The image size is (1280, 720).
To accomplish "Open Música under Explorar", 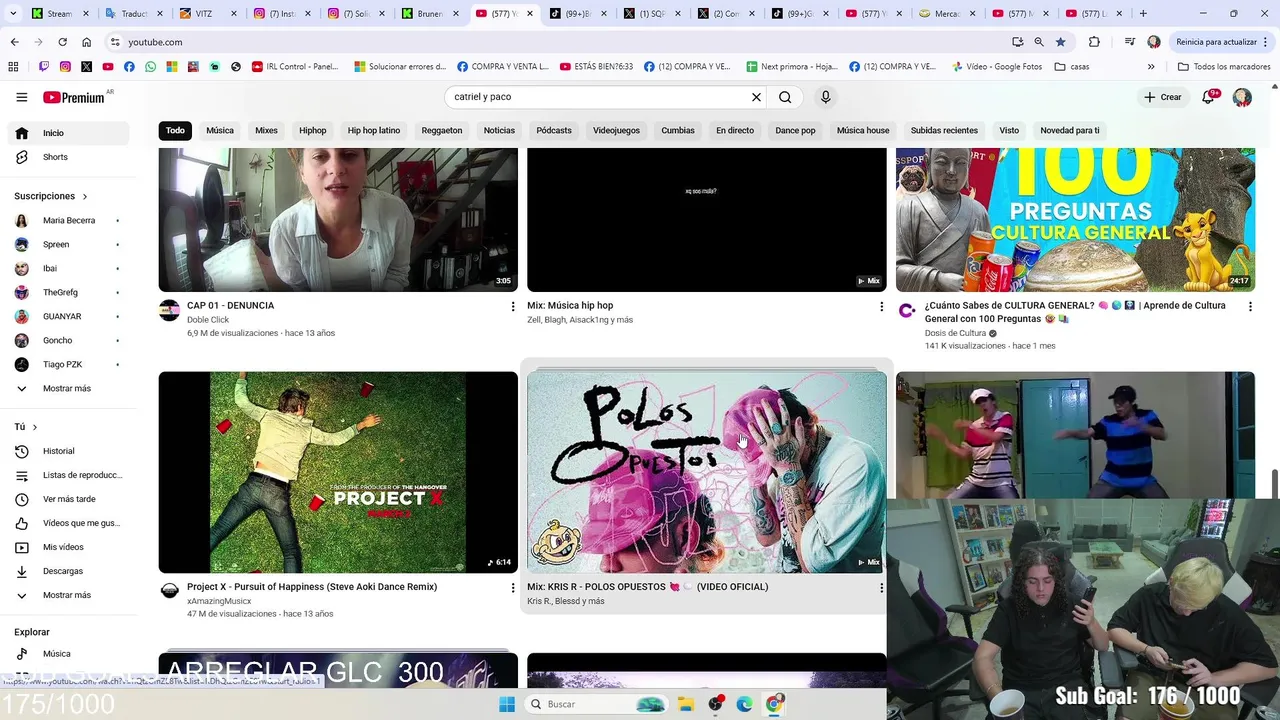I will pyautogui.click(x=68, y=654).
